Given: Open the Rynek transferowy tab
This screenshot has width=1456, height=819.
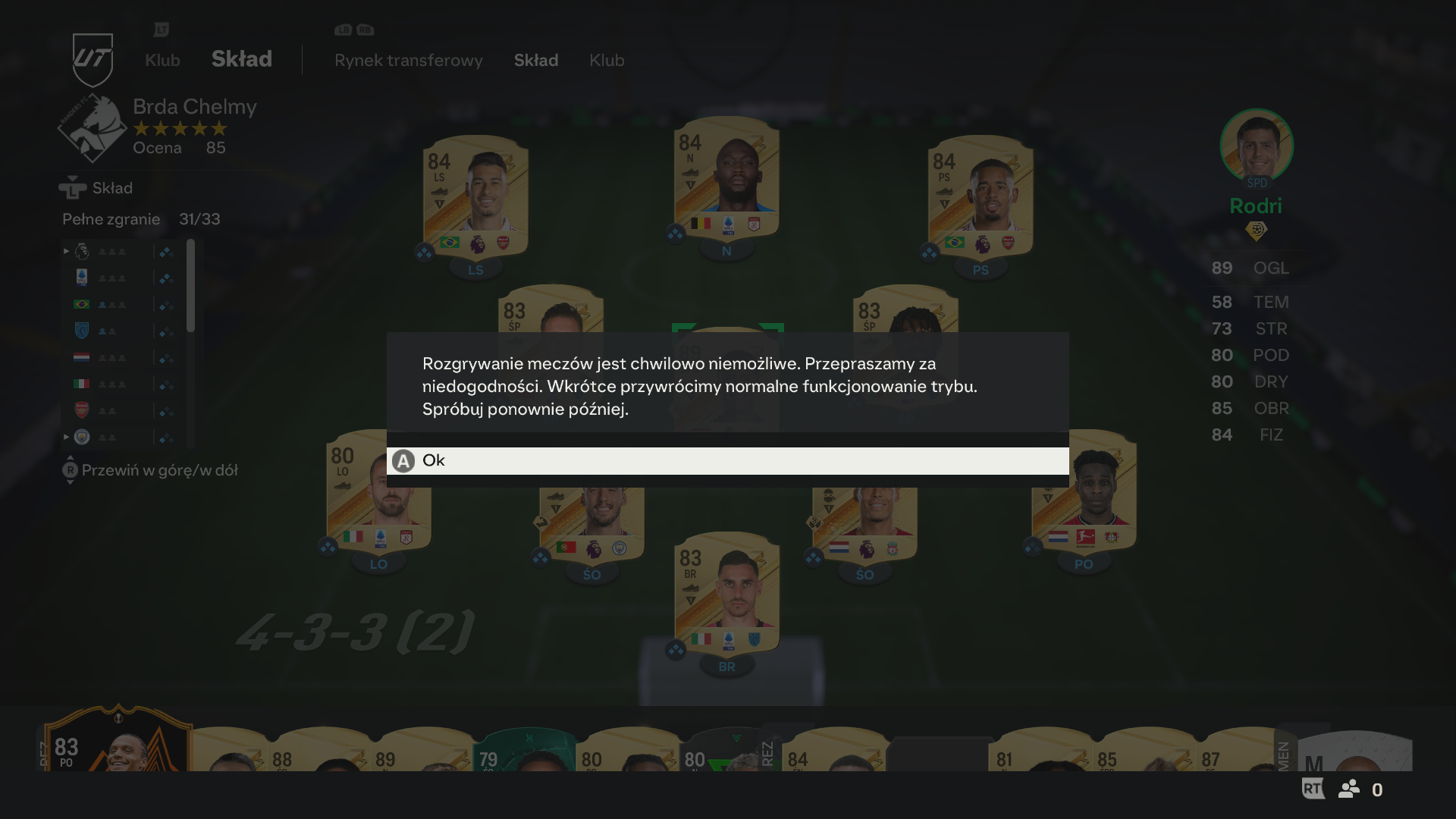Looking at the screenshot, I should click(409, 60).
